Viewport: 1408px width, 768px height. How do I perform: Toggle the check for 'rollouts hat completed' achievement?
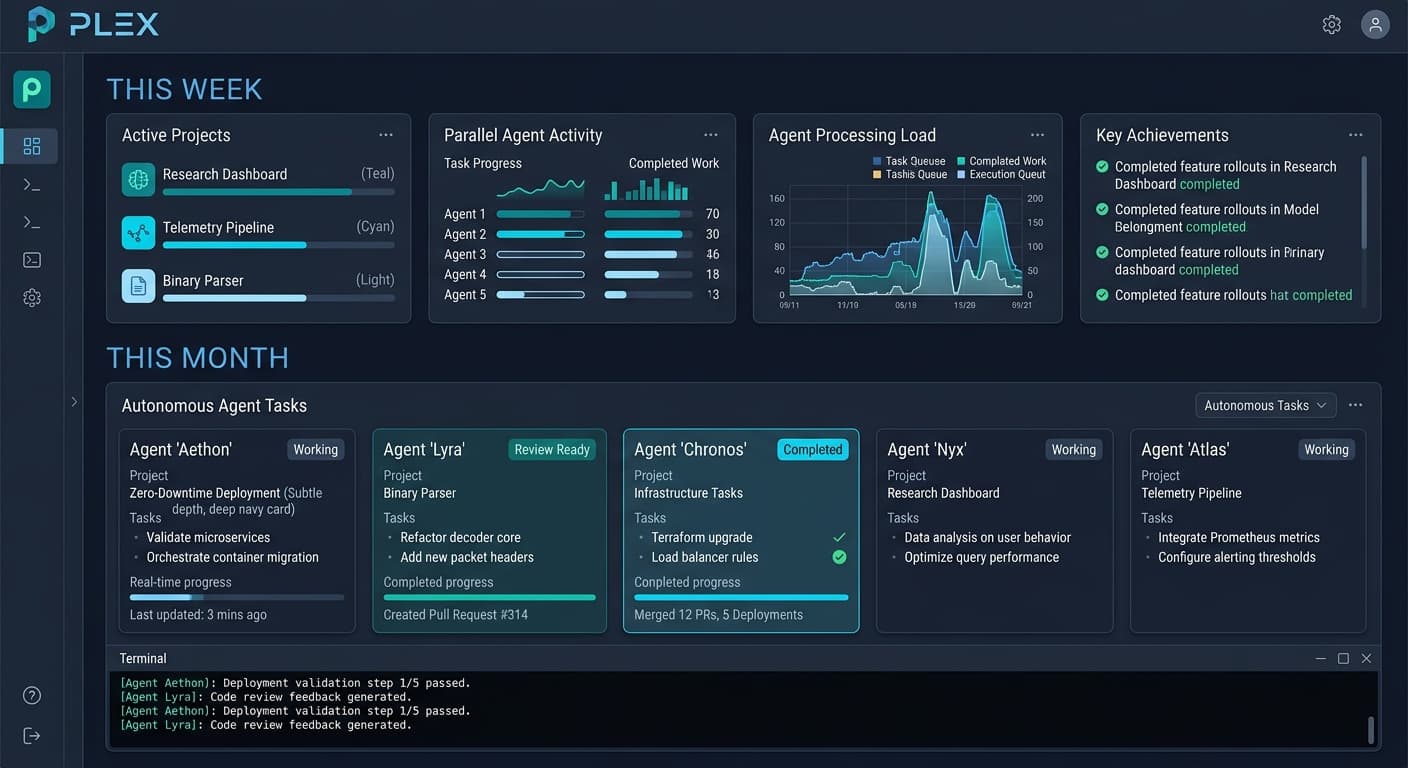tap(1102, 295)
